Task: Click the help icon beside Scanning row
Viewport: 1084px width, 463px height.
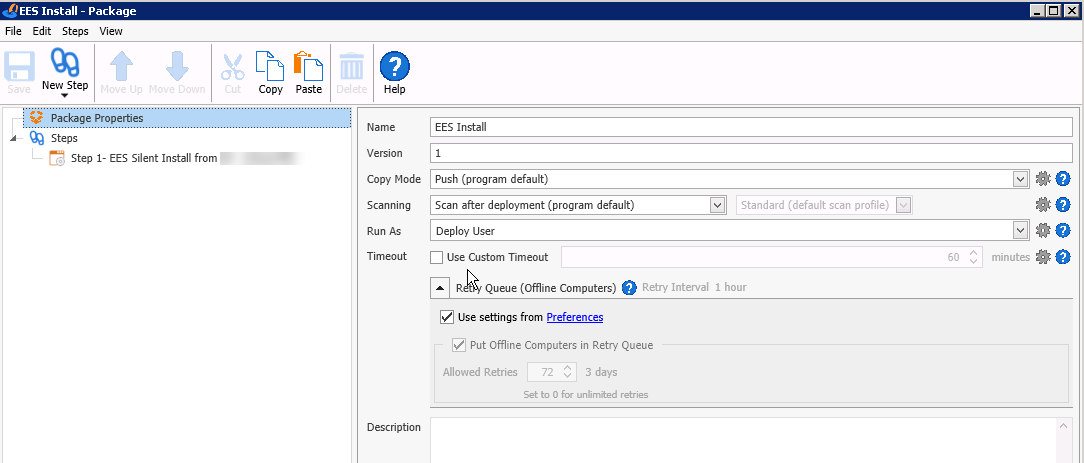Action: (x=1063, y=205)
